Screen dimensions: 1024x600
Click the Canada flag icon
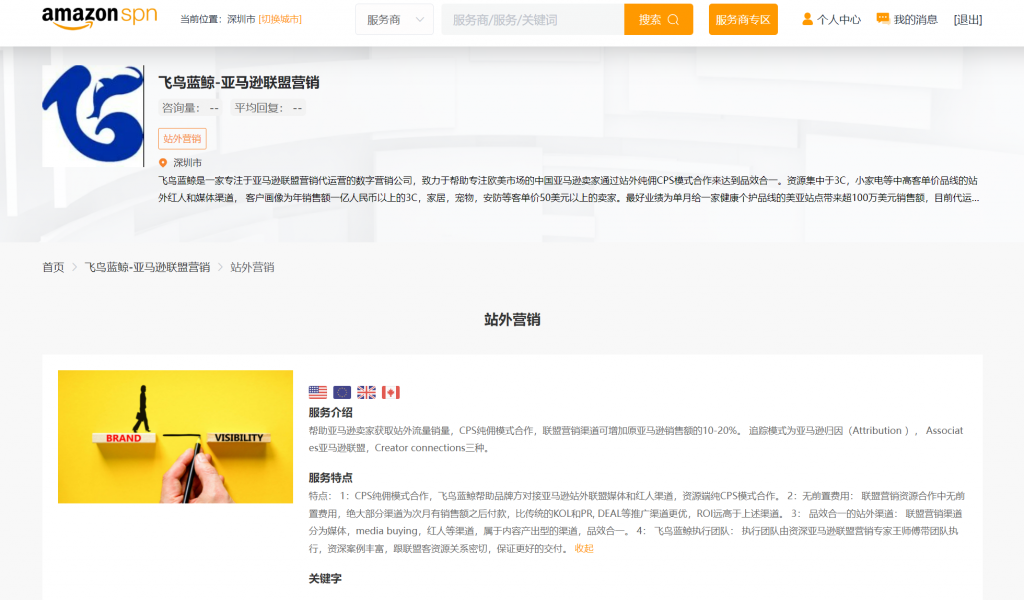click(x=391, y=392)
